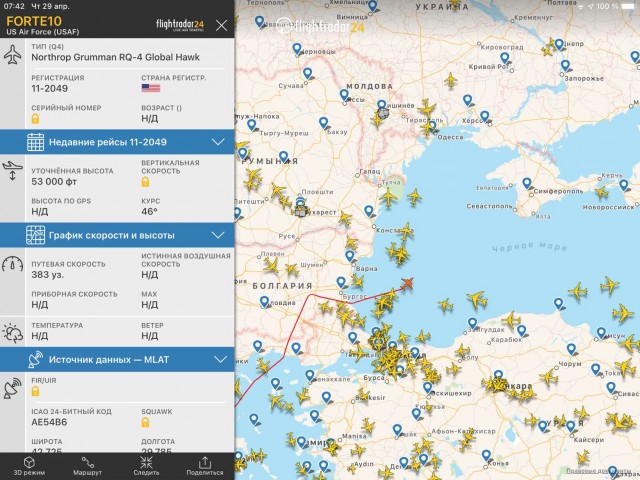This screenshot has height=480, width=640.
Task: Tap the ground speed value 383 уз.
Action: pos(47,275)
